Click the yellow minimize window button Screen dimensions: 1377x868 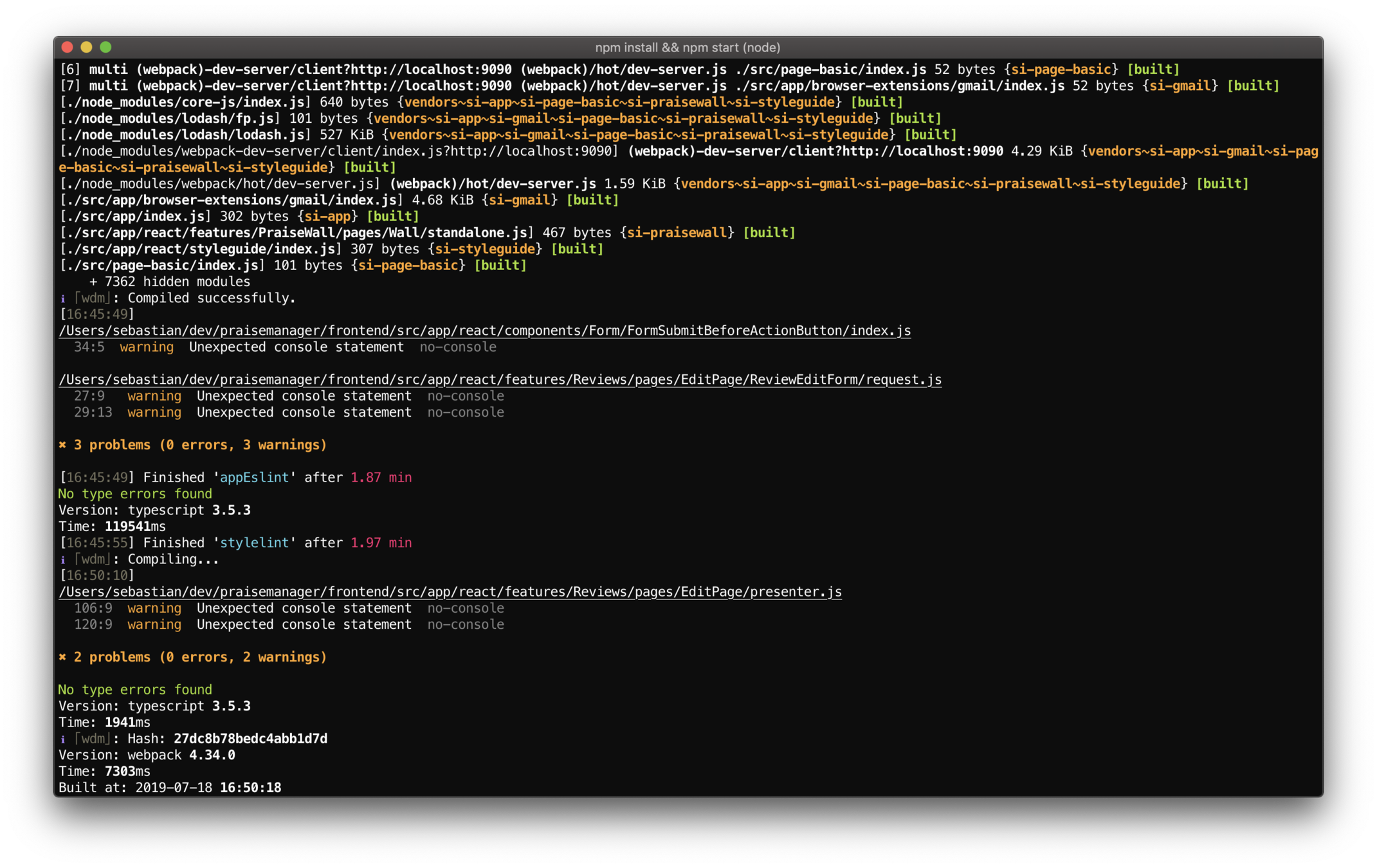point(87,47)
